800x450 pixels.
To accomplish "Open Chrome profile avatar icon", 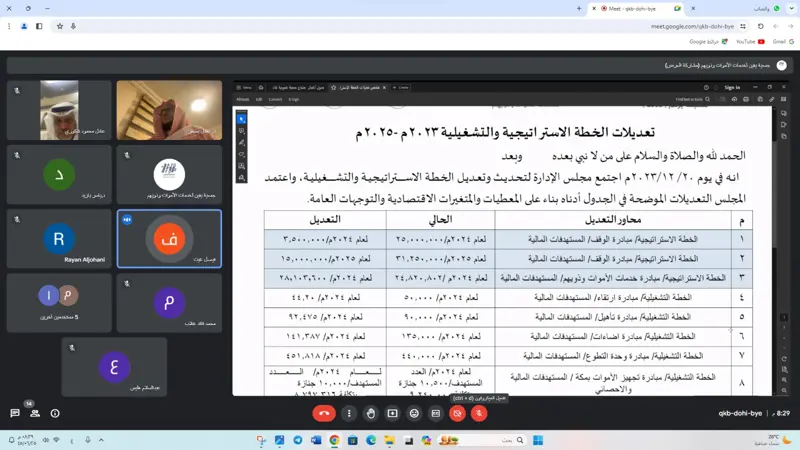I will 24,27.
